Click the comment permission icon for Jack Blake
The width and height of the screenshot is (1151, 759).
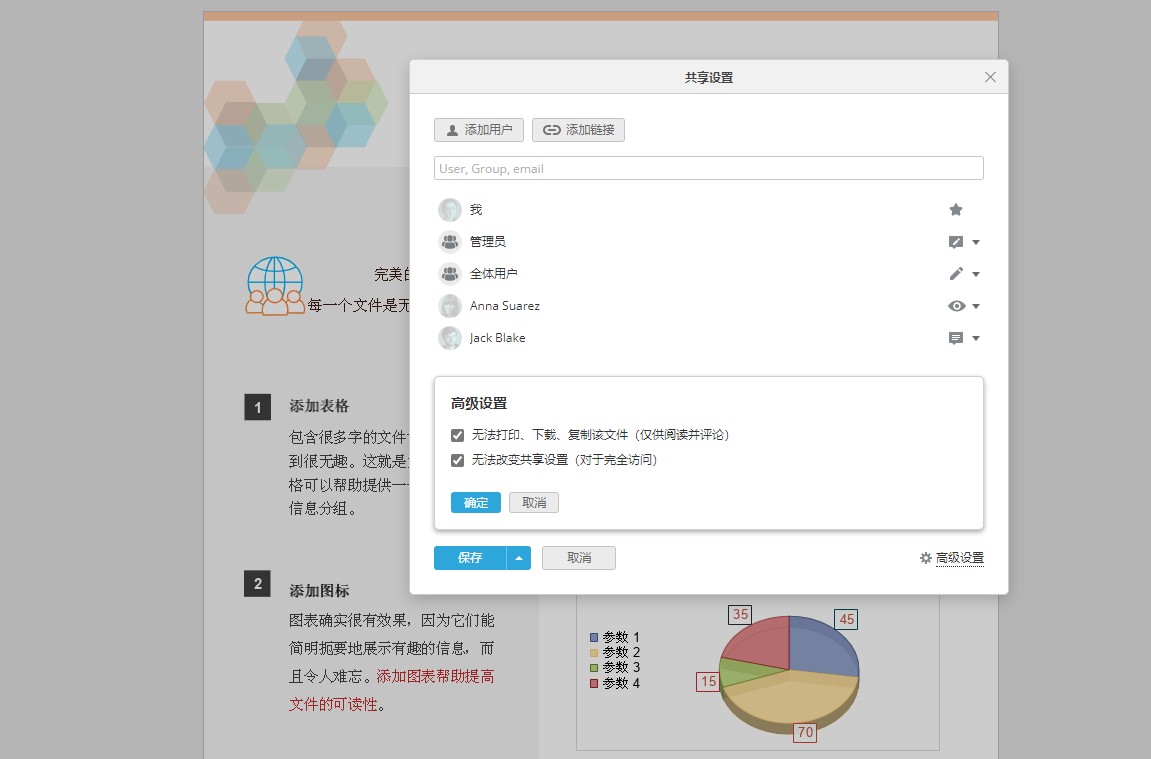955,337
